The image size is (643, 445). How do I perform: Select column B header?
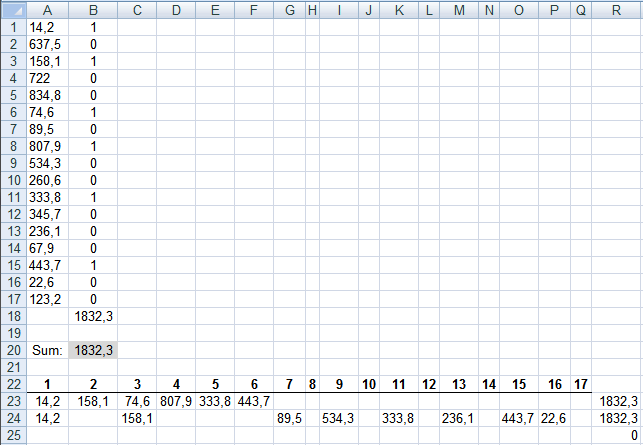coord(93,10)
